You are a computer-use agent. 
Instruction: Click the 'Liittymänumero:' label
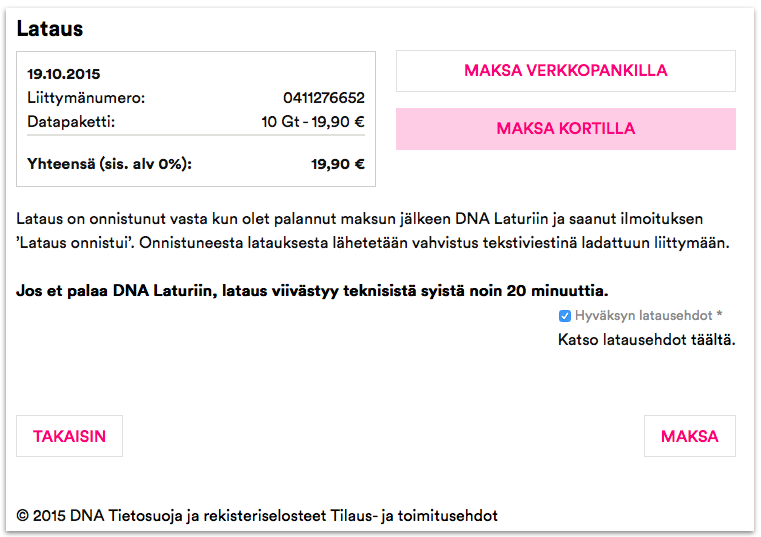click(86, 98)
